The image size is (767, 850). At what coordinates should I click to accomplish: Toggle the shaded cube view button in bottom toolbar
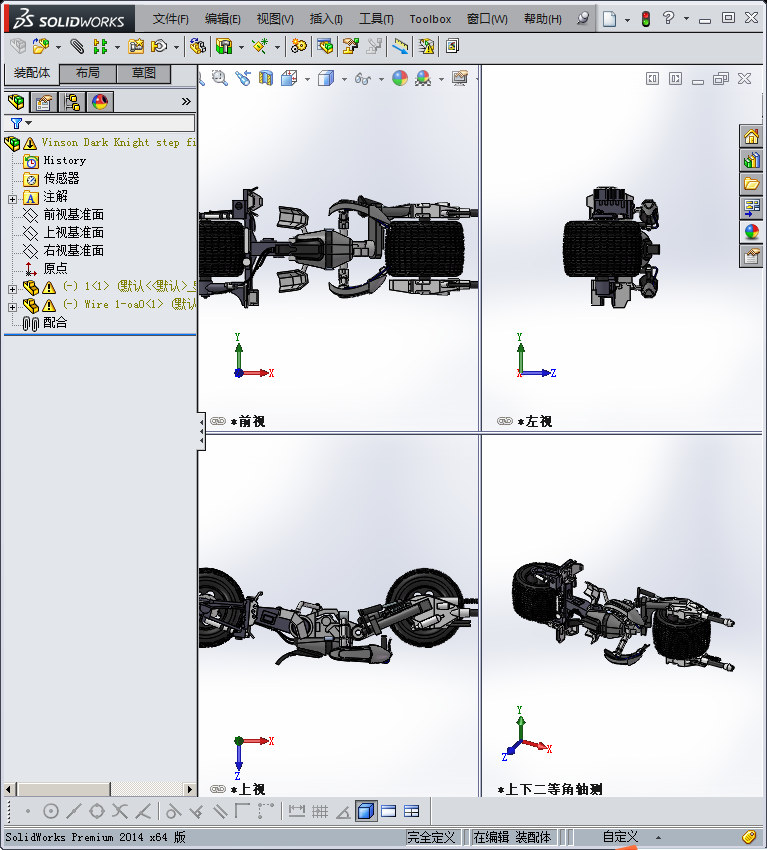point(366,812)
